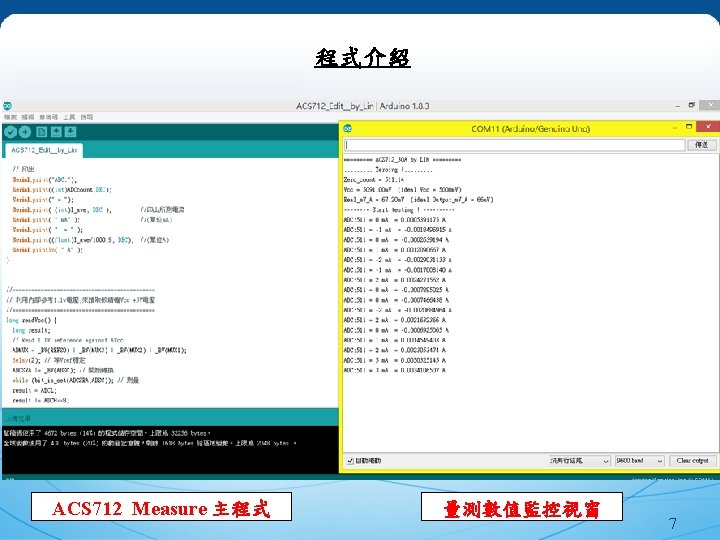Click the '程式介紹' slide title
The height and width of the screenshot is (540, 720).
[362, 58]
